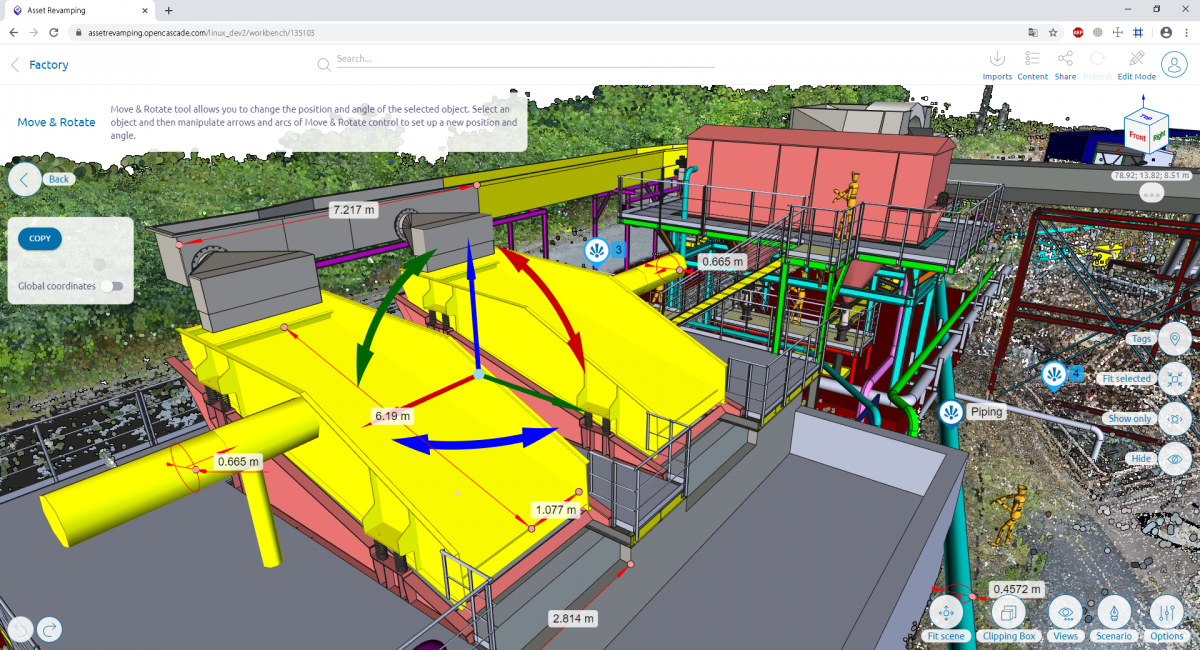The height and width of the screenshot is (650, 1200).
Task: Open the Scenario tool
Action: (1114, 612)
